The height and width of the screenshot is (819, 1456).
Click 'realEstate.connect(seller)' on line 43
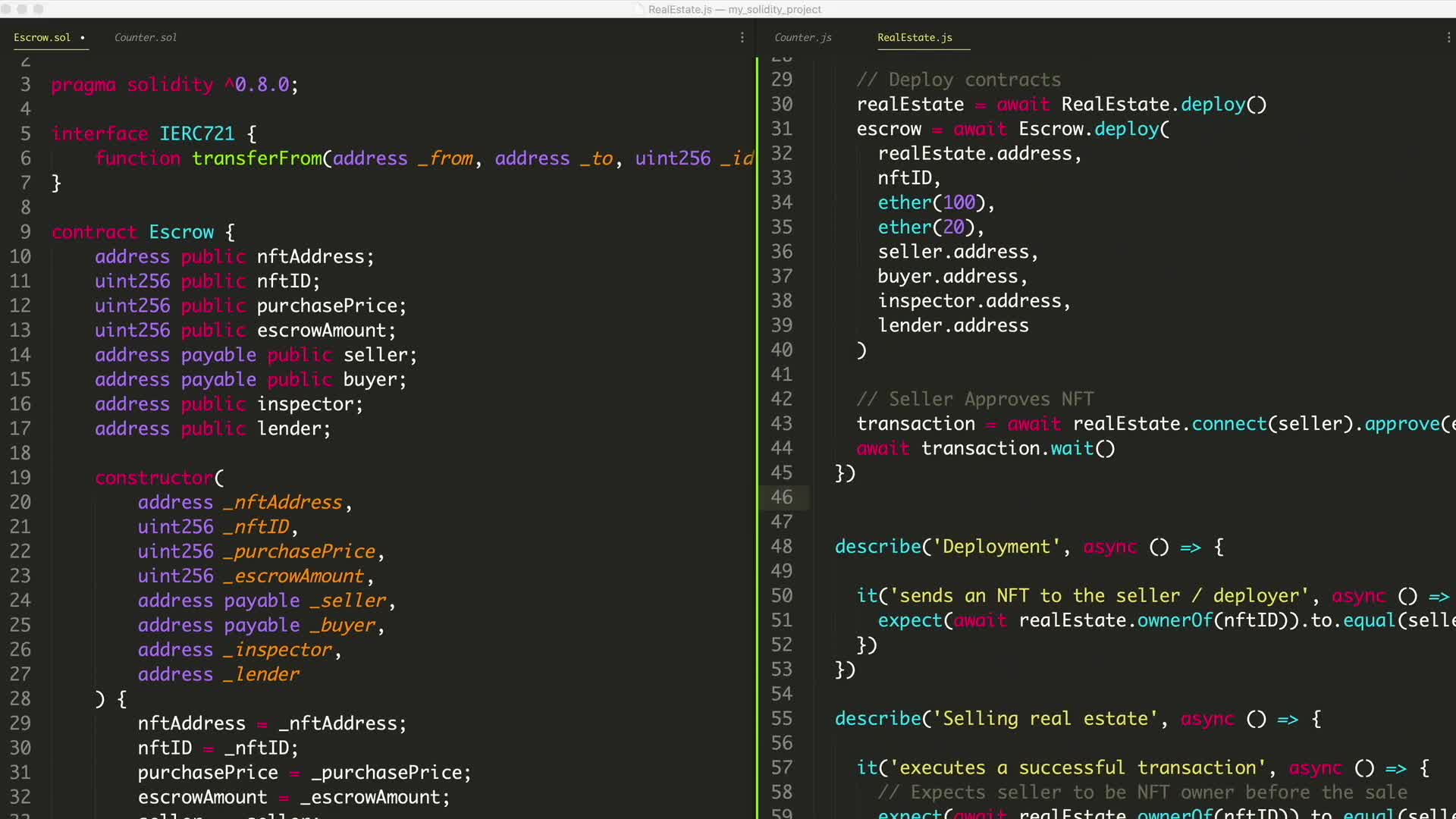click(1213, 424)
